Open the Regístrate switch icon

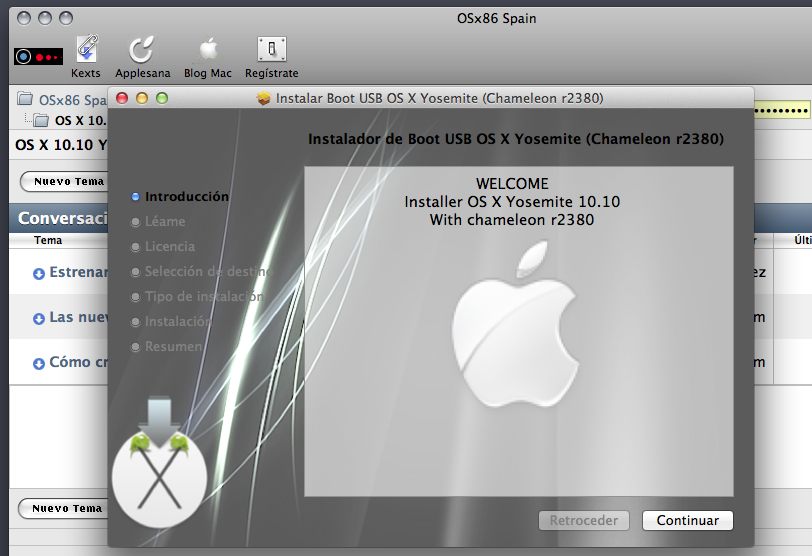272,49
